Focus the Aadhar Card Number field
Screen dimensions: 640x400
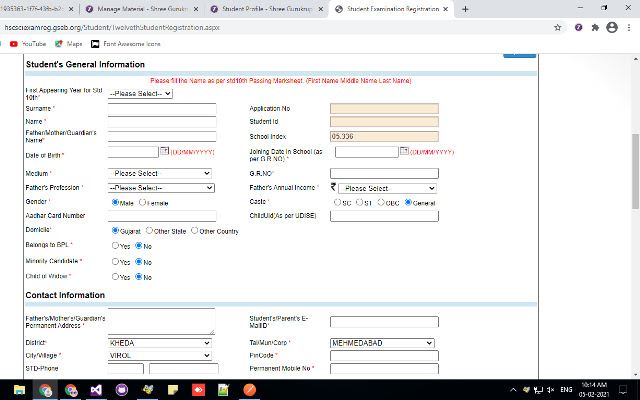tap(162, 216)
